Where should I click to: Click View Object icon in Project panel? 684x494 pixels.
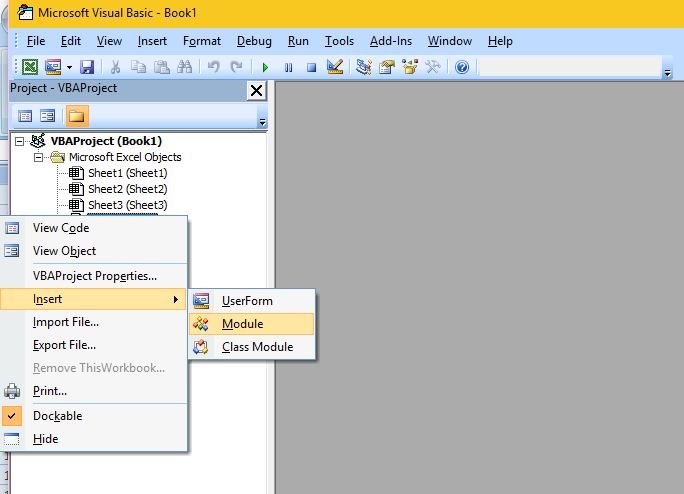[x=47, y=116]
